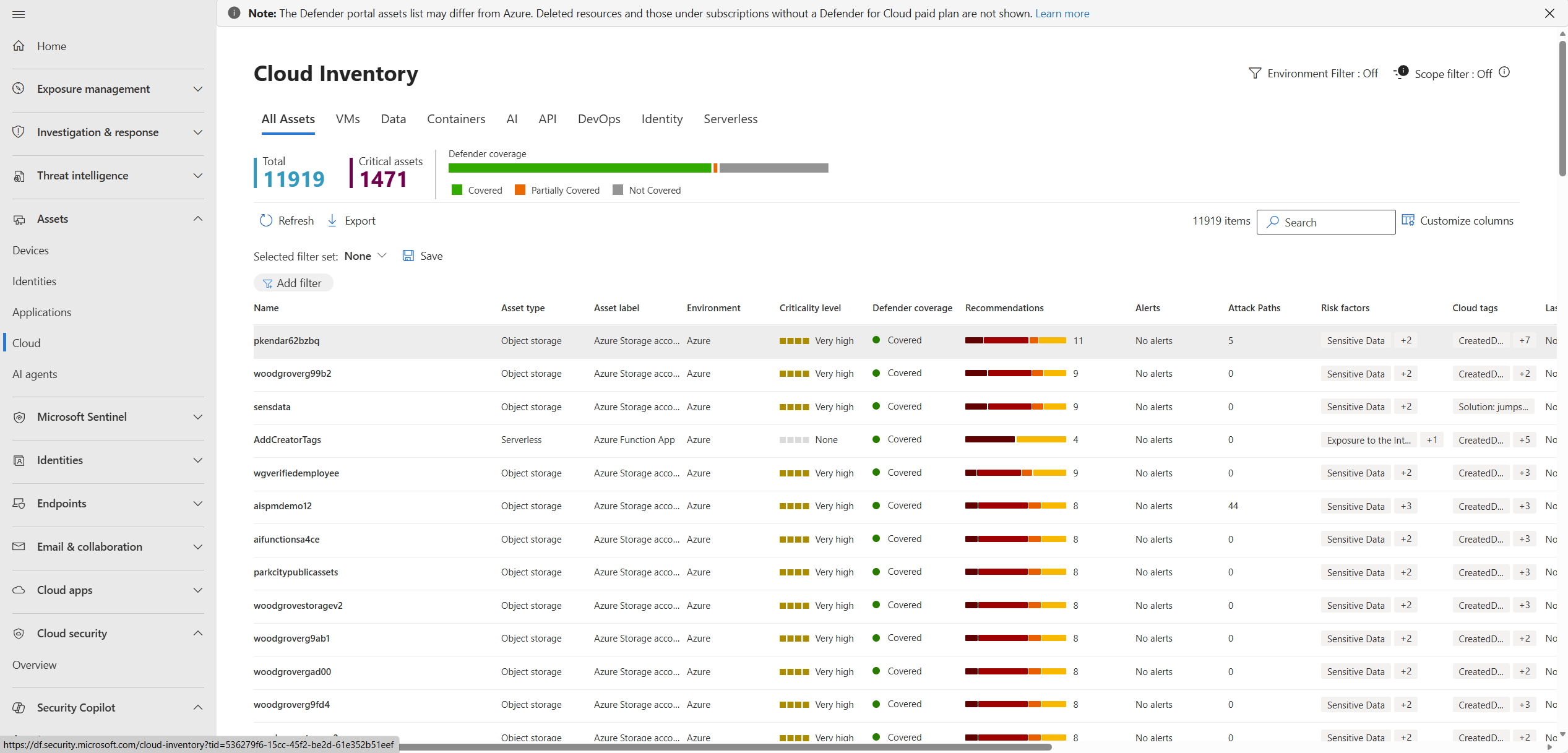Expand the Microsoft Sentinel section
The height and width of the screenshot is (753, 1568).
[108, 417]
